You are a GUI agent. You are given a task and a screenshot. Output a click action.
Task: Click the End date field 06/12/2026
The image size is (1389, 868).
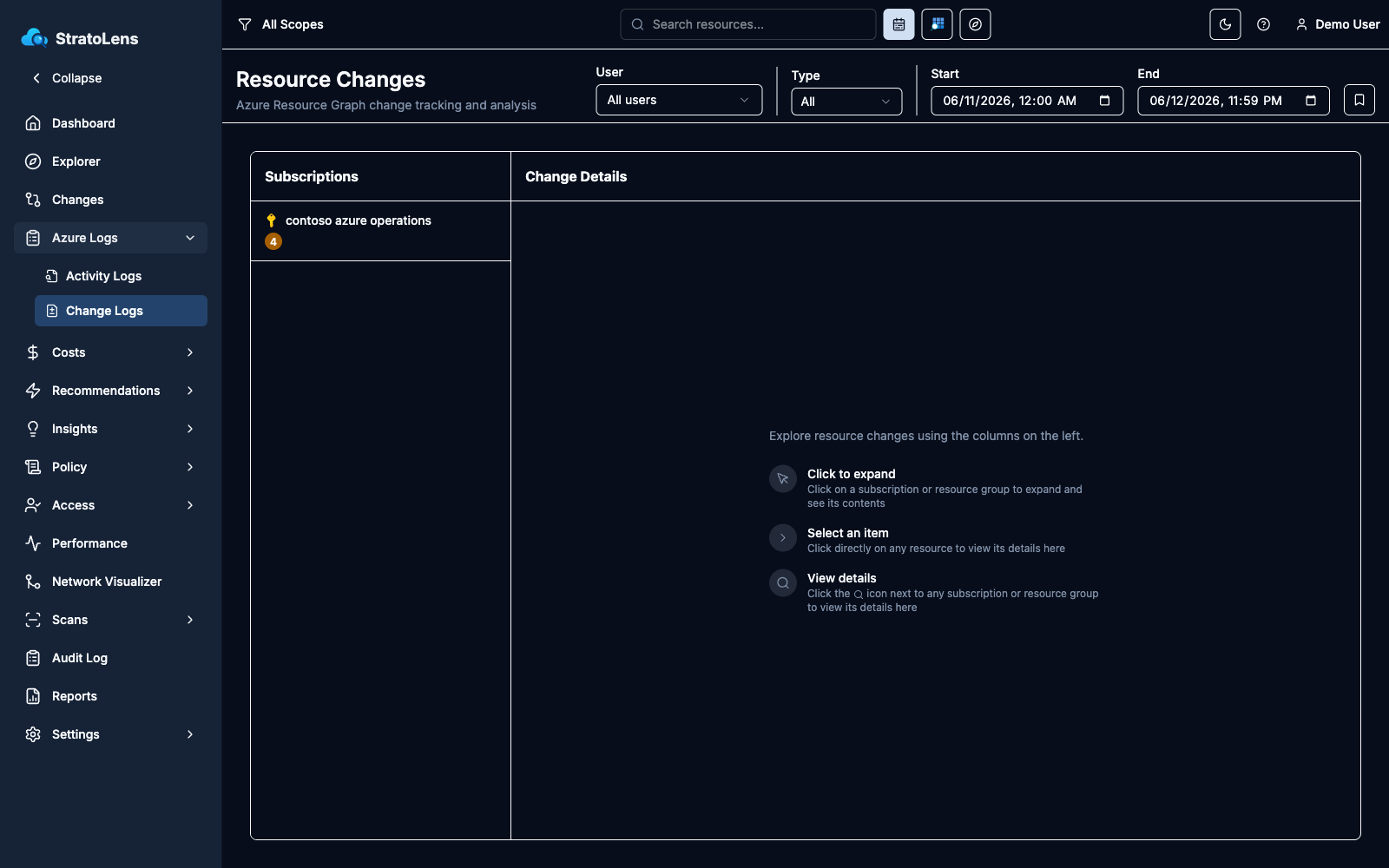point(1234,101)
